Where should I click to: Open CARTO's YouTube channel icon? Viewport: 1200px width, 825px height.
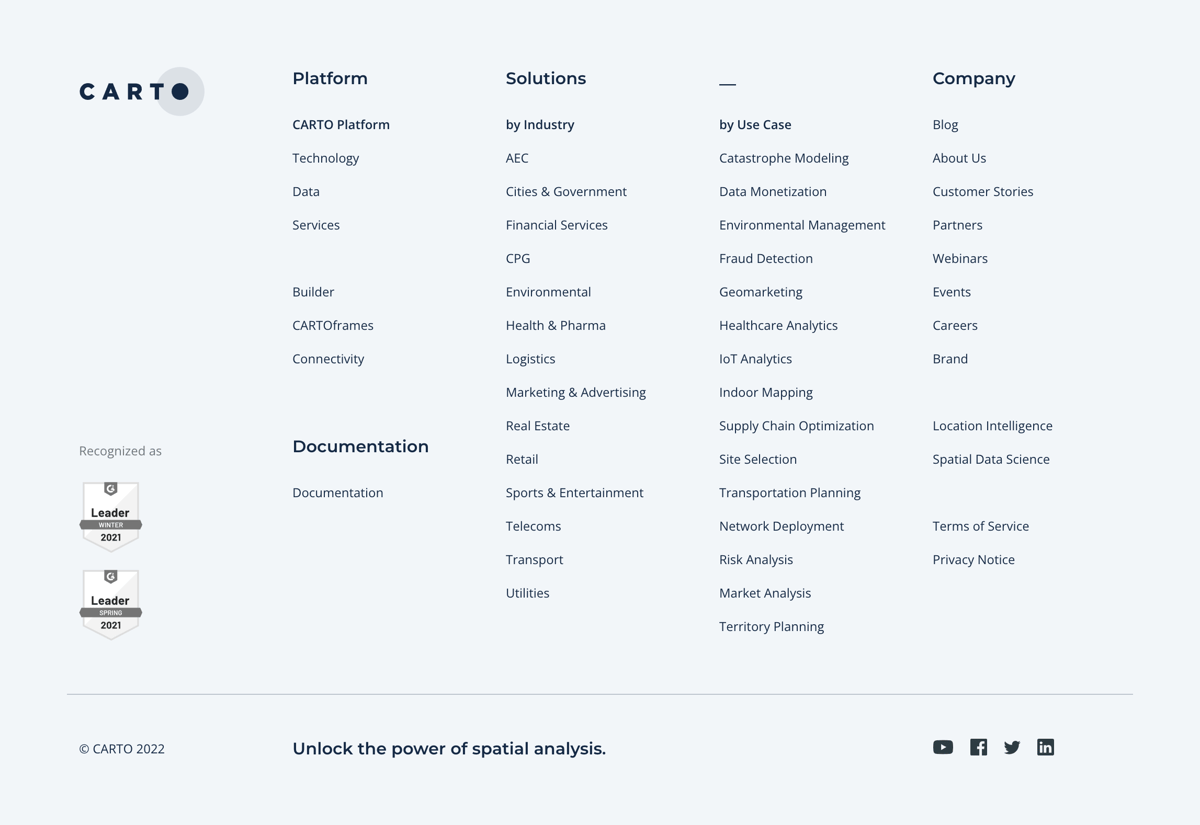pos(942,747)
